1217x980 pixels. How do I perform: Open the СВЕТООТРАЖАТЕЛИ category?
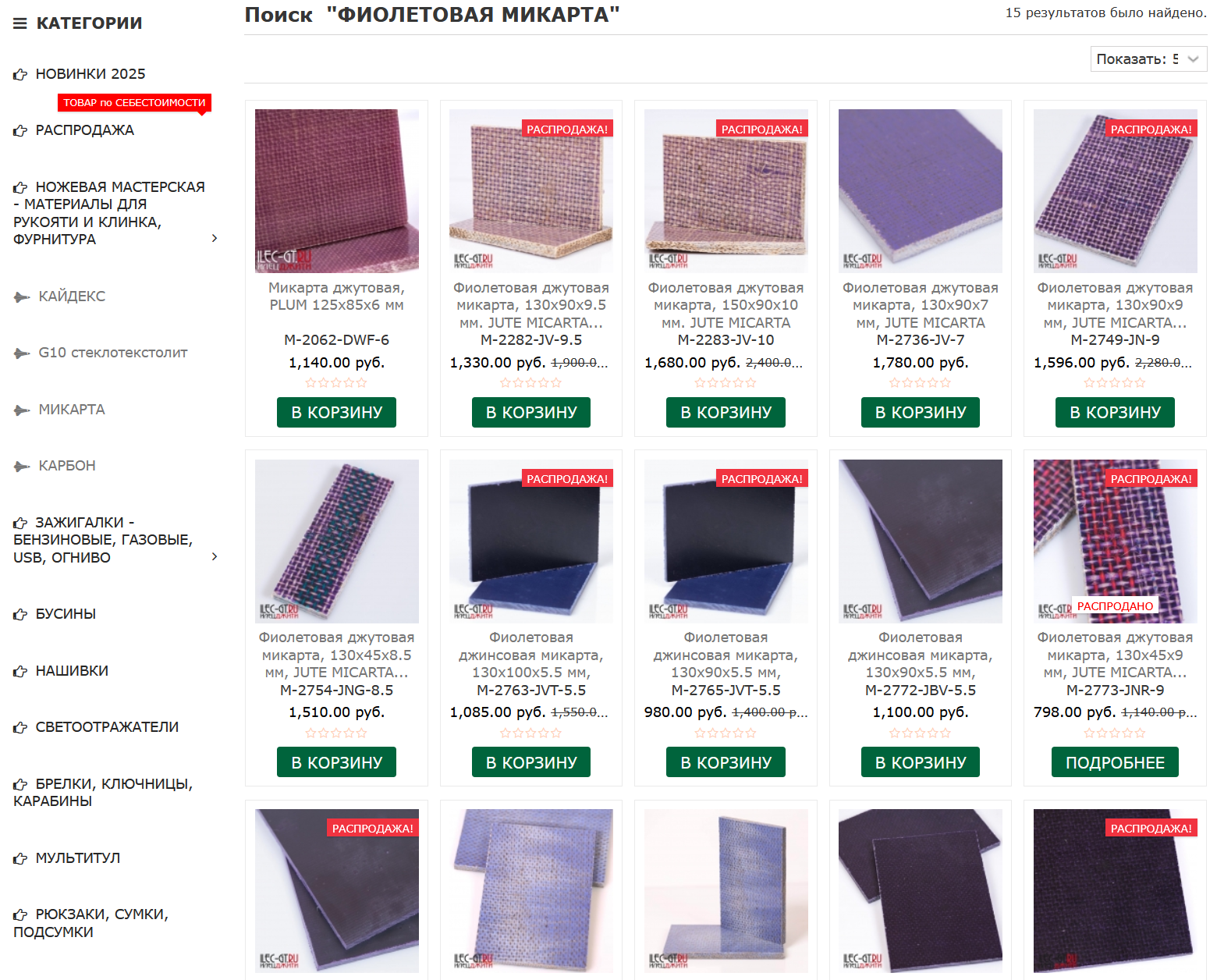point(107,727)
